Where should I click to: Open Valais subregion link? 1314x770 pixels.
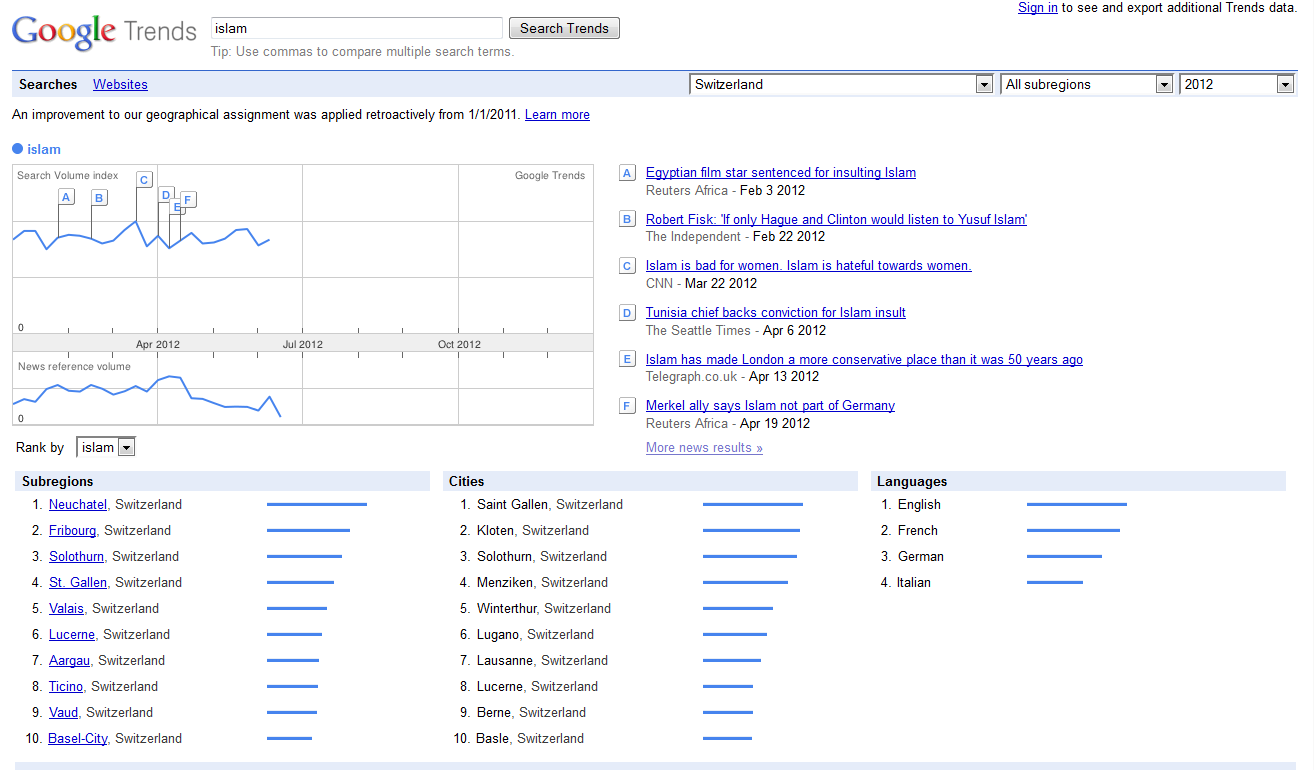(67, 609)
